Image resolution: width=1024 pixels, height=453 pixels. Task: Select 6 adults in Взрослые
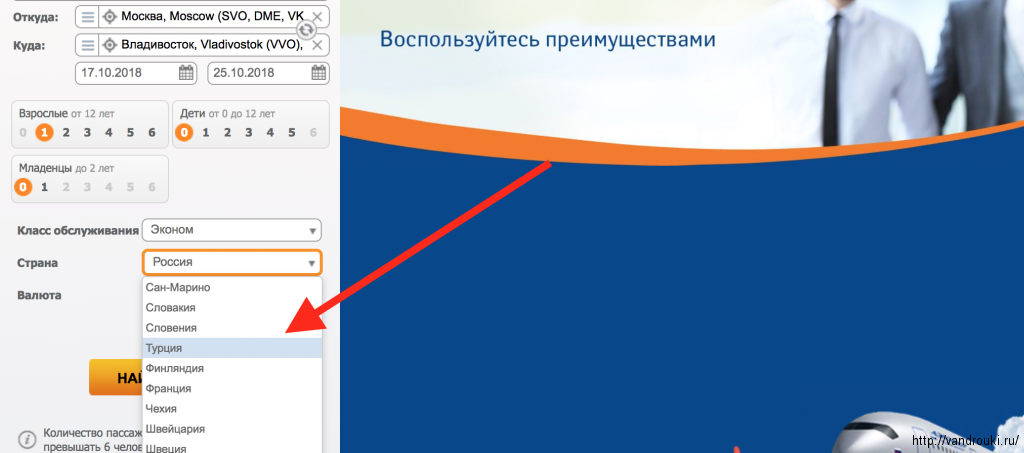(152, 133)
